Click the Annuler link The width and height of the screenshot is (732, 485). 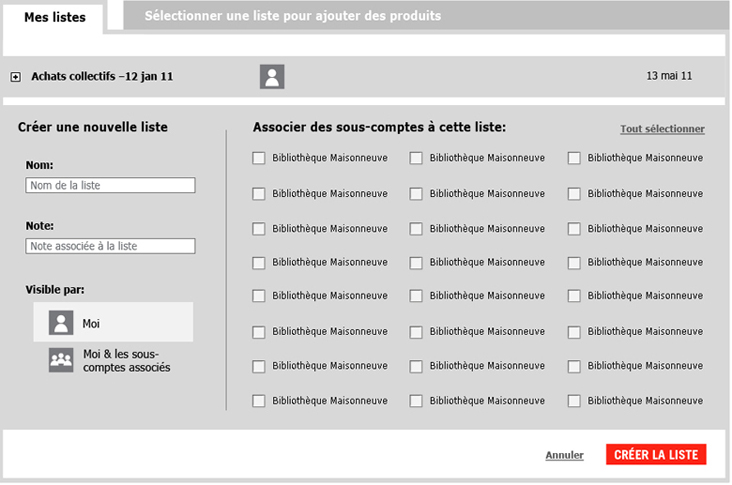564,456
